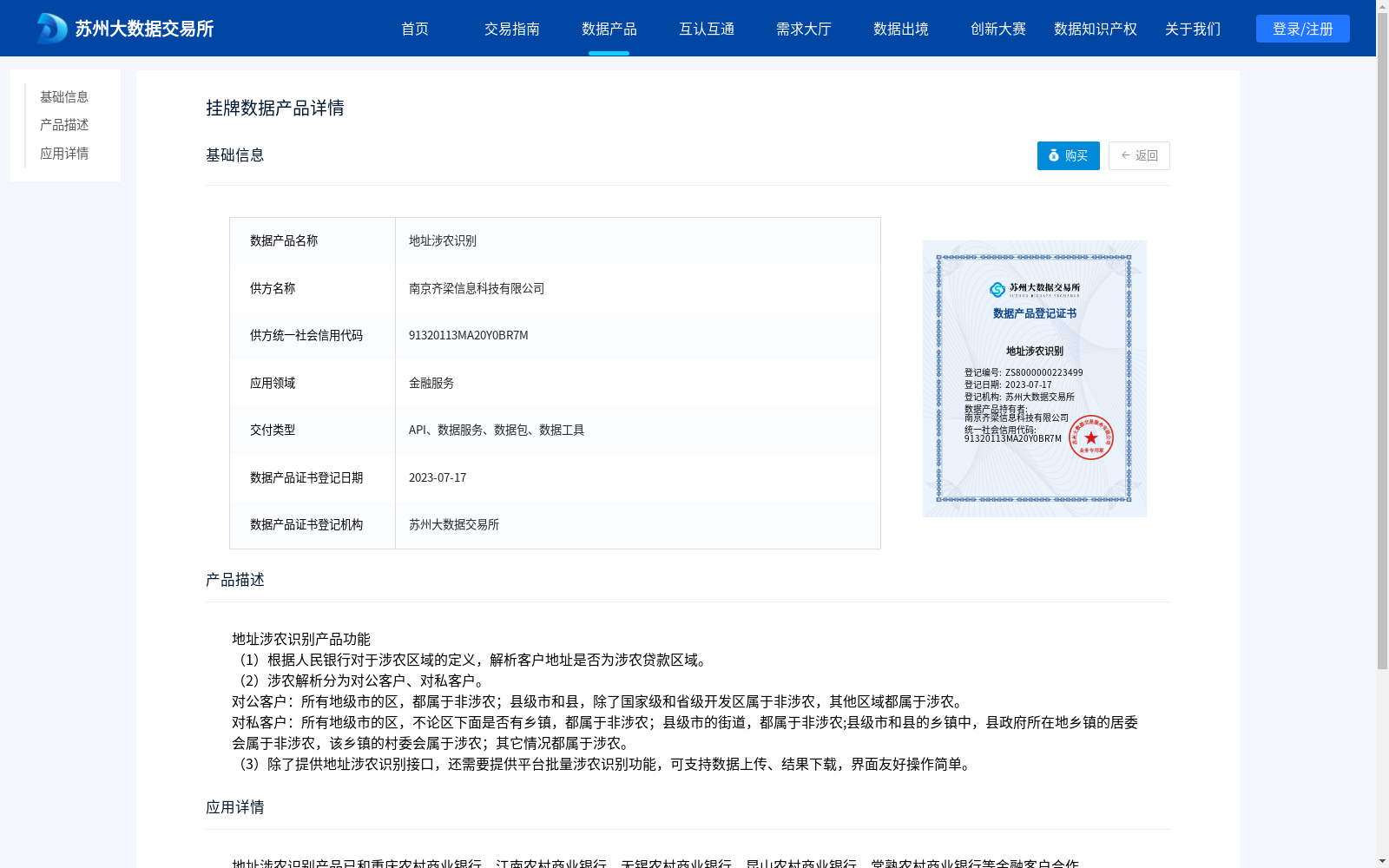Click the 返回 button

[1139, 155]
